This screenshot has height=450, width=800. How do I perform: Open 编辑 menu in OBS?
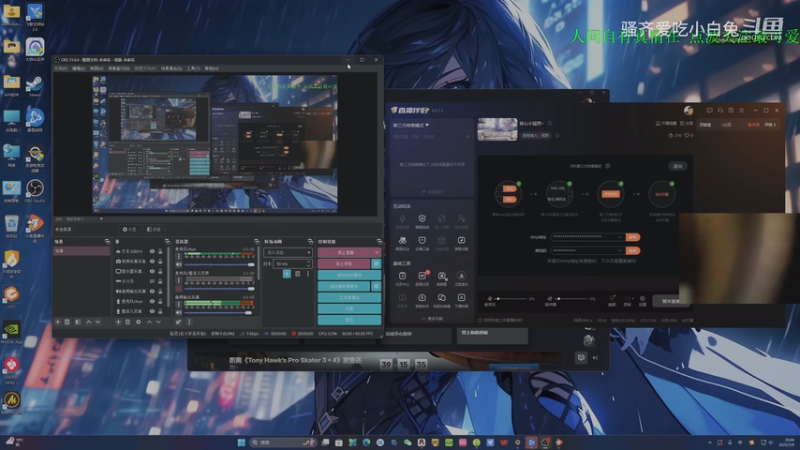79,68
